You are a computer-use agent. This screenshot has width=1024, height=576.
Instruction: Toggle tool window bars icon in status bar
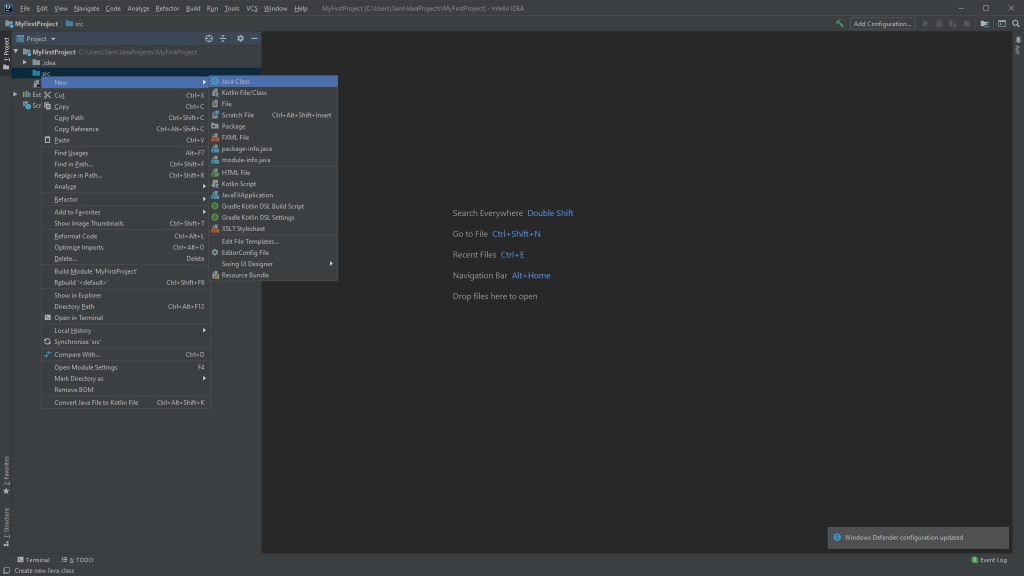pos(6,560)
